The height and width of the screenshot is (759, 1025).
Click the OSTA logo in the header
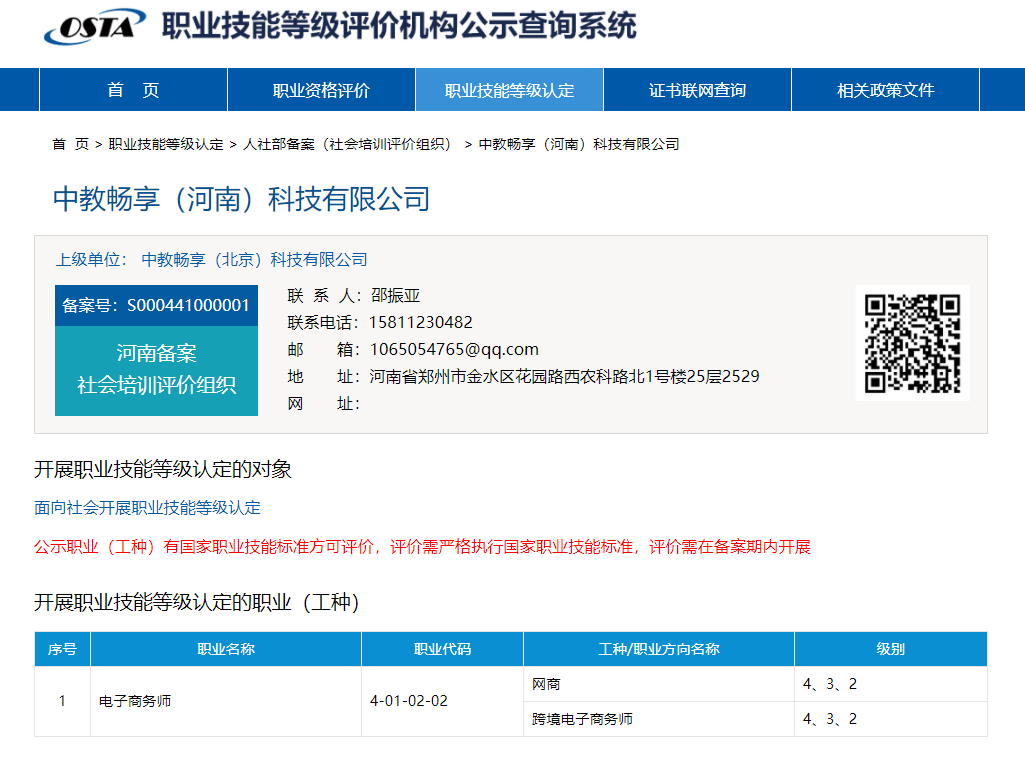95,27
